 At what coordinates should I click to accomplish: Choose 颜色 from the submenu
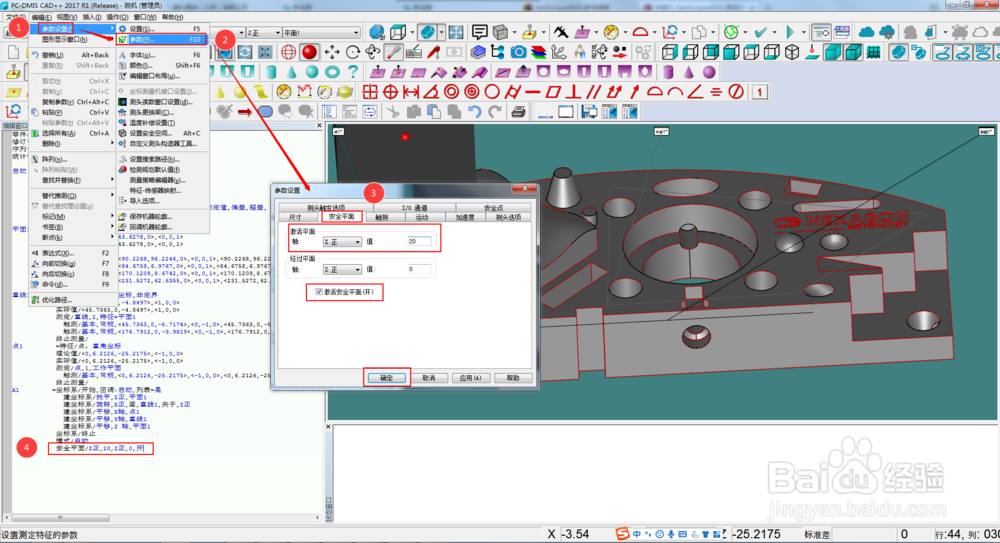[x=162, y=65]
